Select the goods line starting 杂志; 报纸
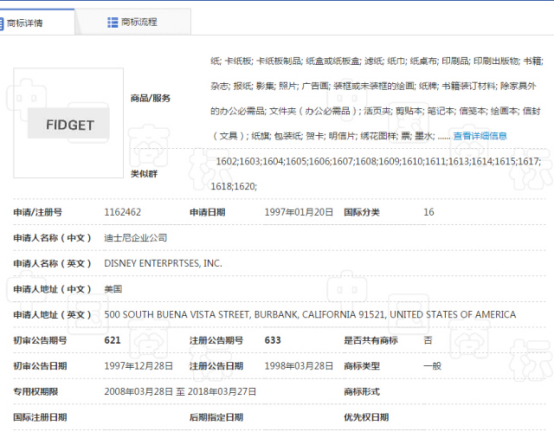Viewport: 554px width, 432px height. click(373, 86)
